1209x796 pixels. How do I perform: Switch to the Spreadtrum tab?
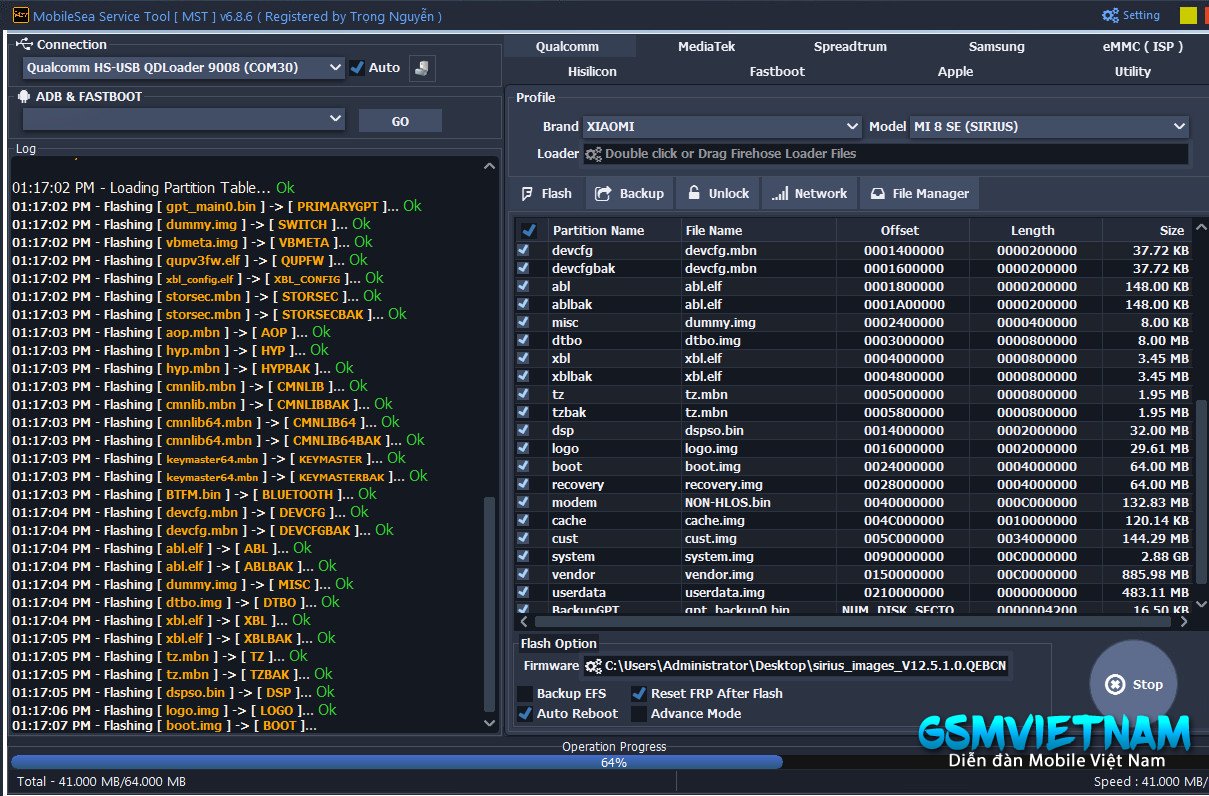[x=850, y=46]
